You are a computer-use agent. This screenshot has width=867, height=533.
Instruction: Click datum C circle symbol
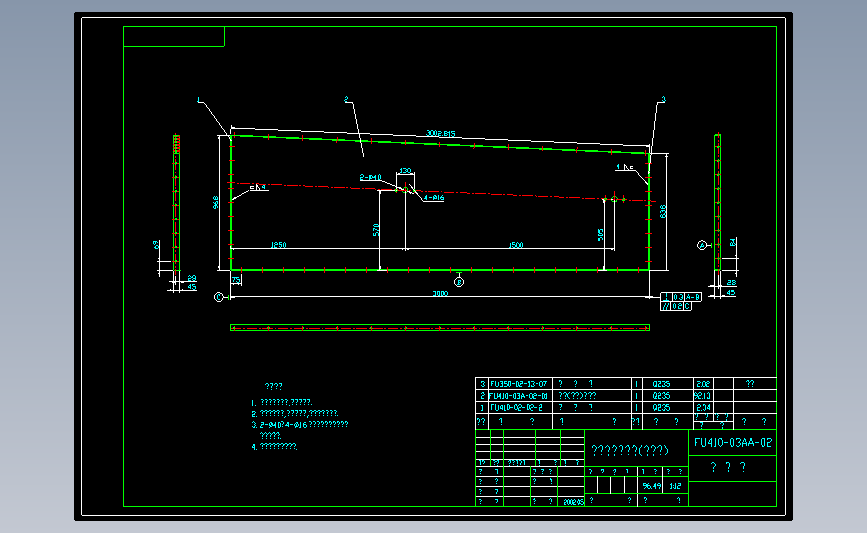point(218,297)
